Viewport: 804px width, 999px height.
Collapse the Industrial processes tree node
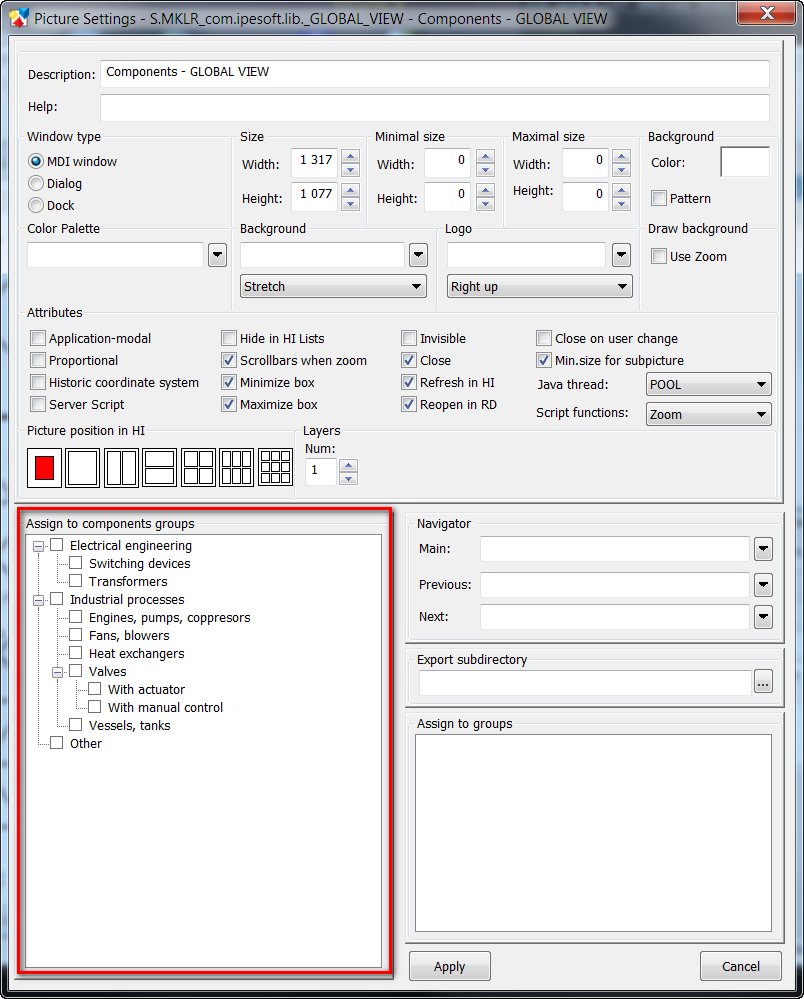[x=39, y=600]
